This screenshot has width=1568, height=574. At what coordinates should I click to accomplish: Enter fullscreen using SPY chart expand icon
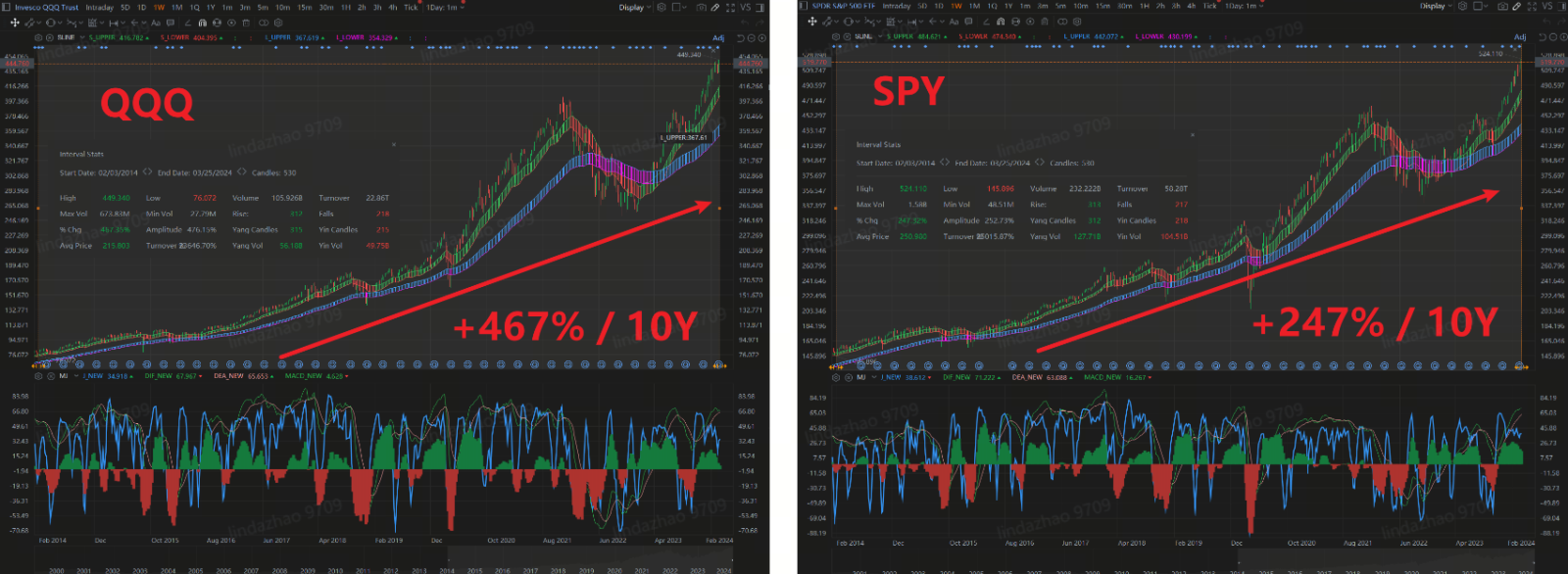1532,6
